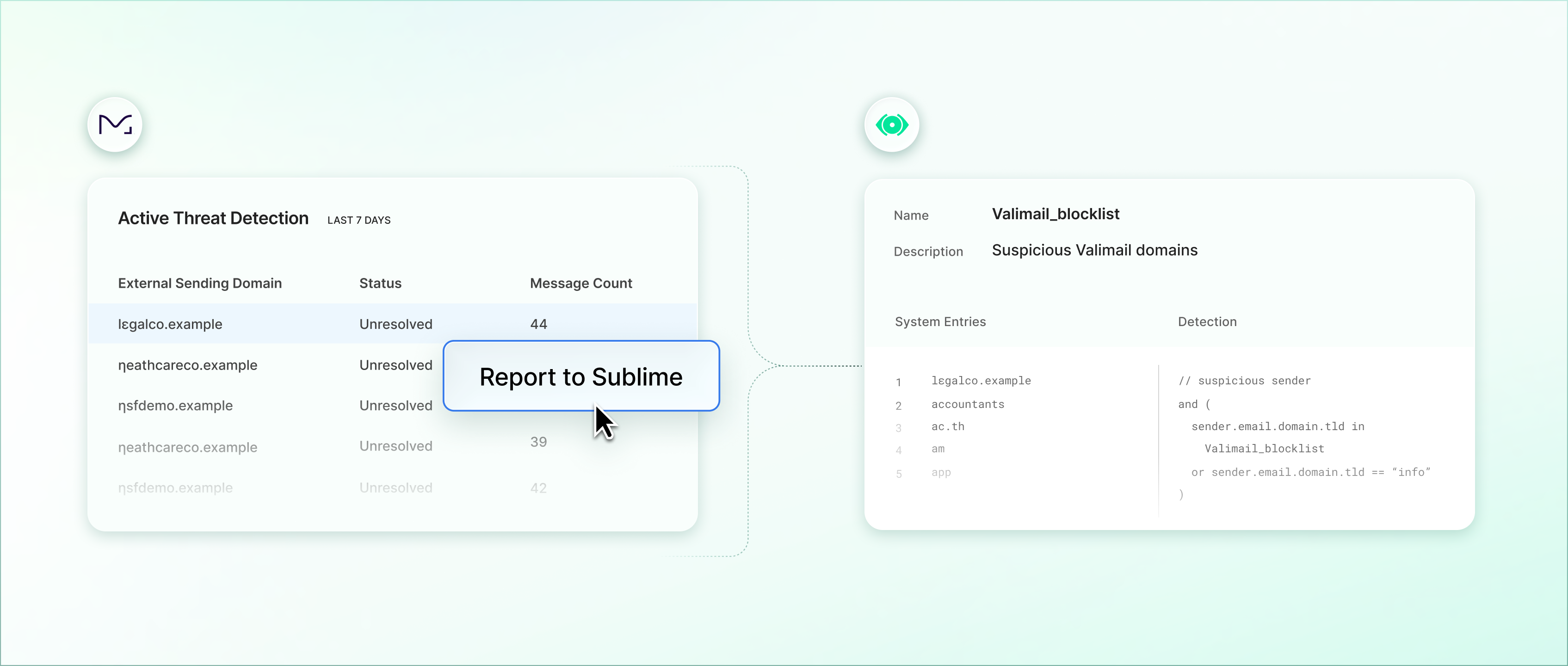Click the // suspicious sender comment line

click(x=1244, y=381)
